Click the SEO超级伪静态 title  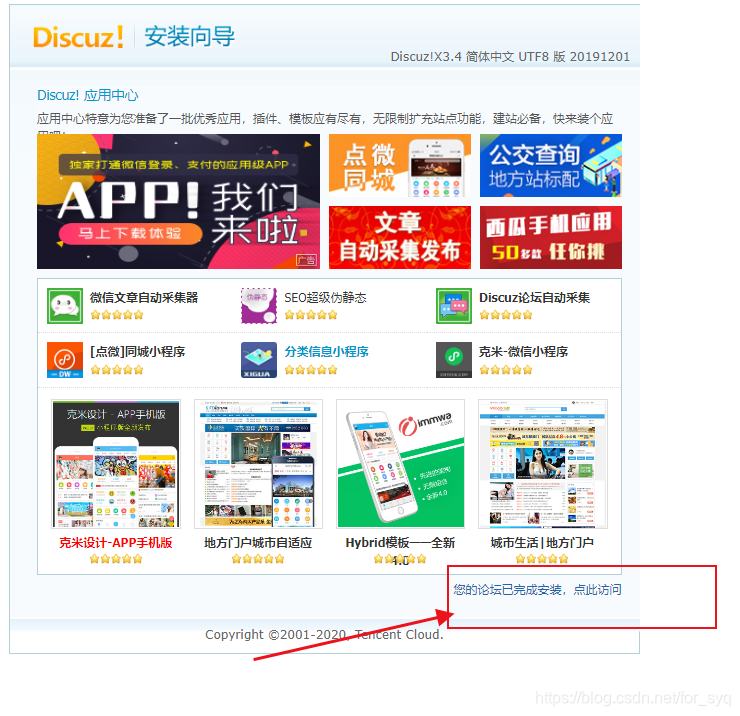(325, 298)
